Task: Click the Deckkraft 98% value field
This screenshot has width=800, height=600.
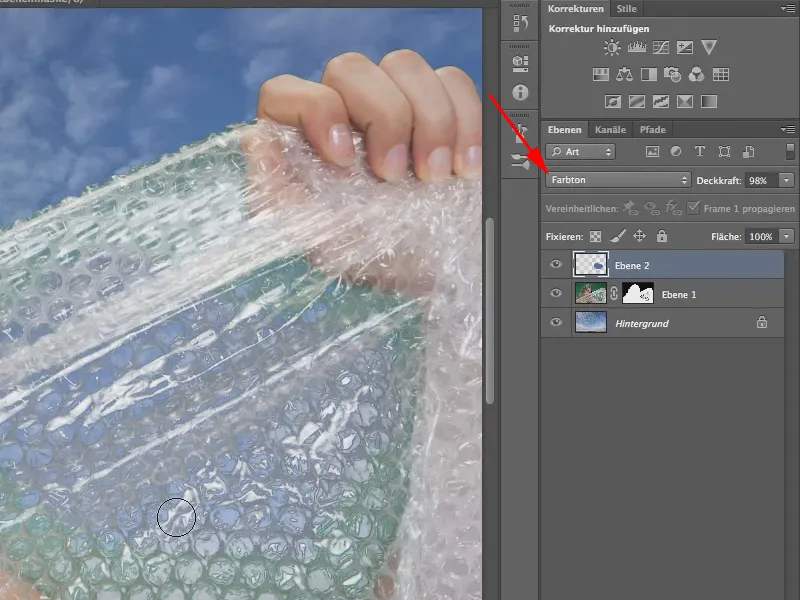Action: point(761,180)
